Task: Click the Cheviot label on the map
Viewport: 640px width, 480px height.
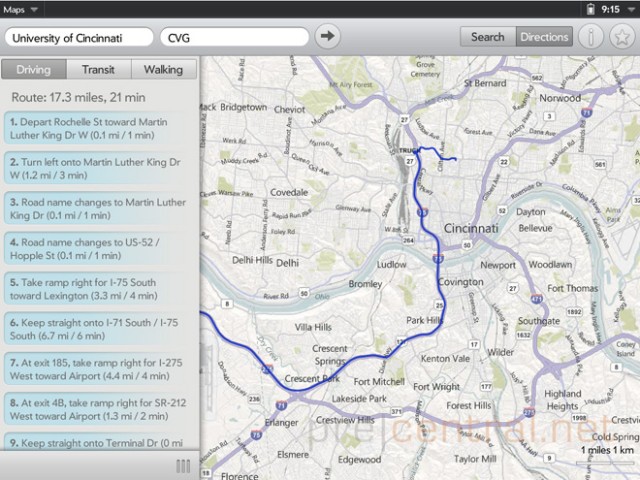Action: coord(289,109)
